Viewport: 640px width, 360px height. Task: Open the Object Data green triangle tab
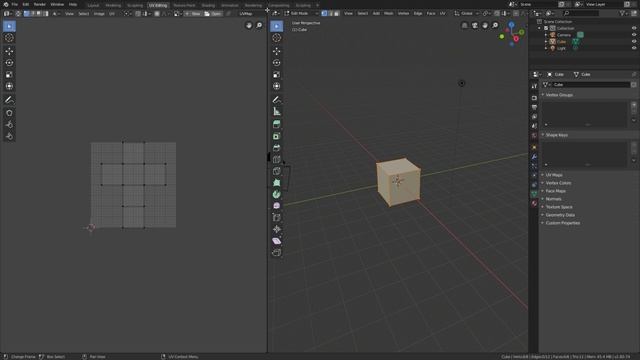534,194
